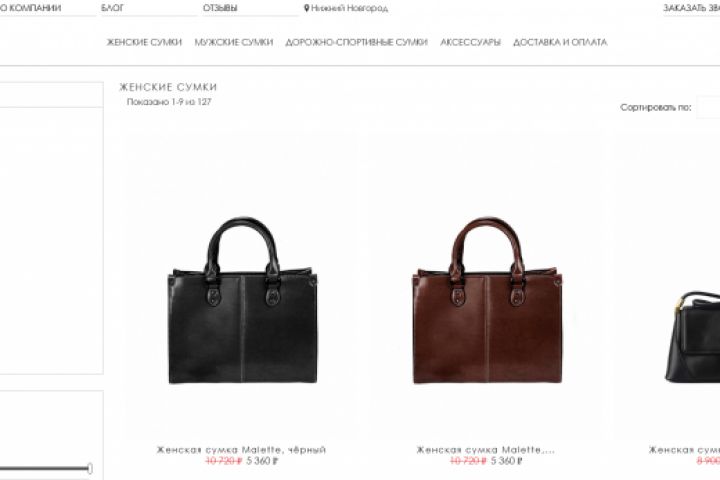Open the third bag product image
Screen dimensions: 720x480
click(x=692, y=337)
